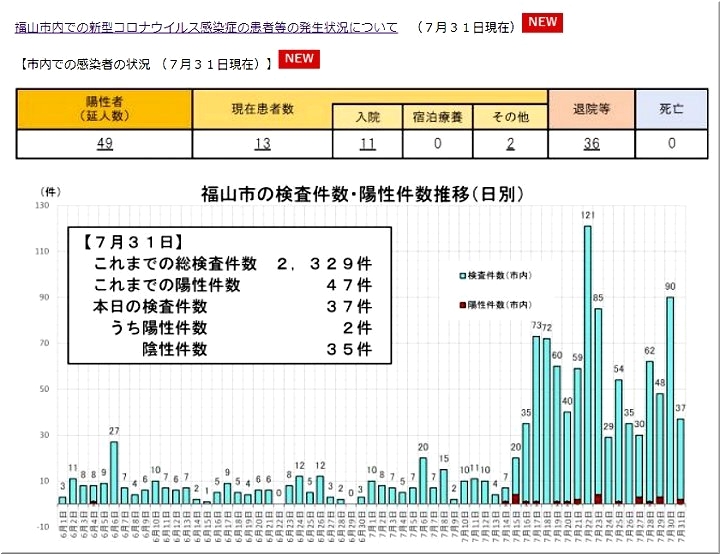Screen dimensions: 720x554
Task: Click the 宿泊療養 column header
Action: tap(438, 117)
